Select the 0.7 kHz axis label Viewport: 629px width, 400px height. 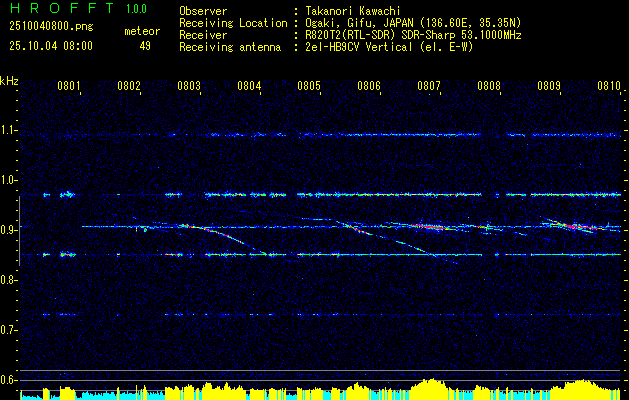click(8, 330)
